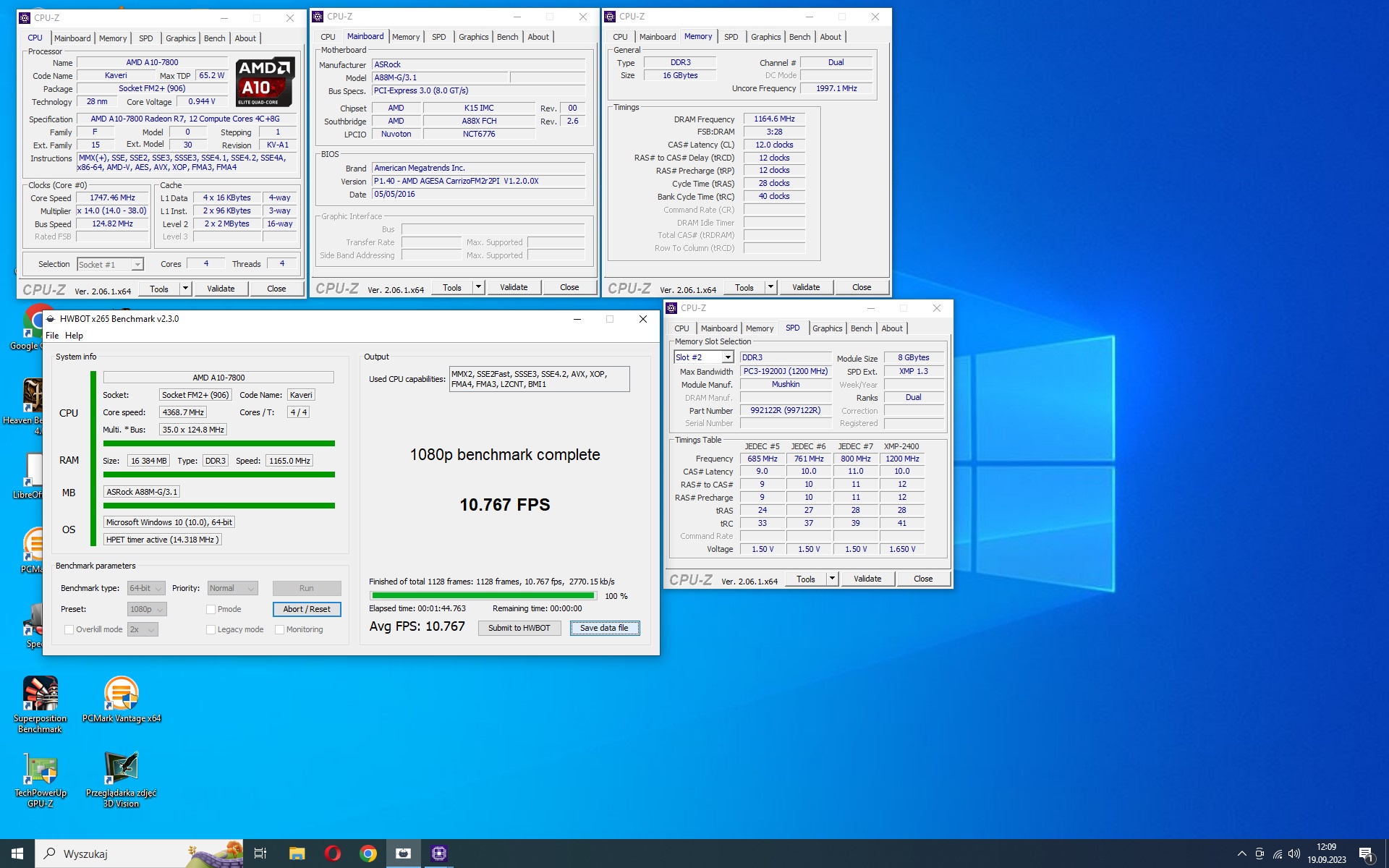Image resolution: width=1389 pixels, height=868 pixels.
Task: Switch to Mainboard tab in CPU-Z CPU window
Action: 72,38
